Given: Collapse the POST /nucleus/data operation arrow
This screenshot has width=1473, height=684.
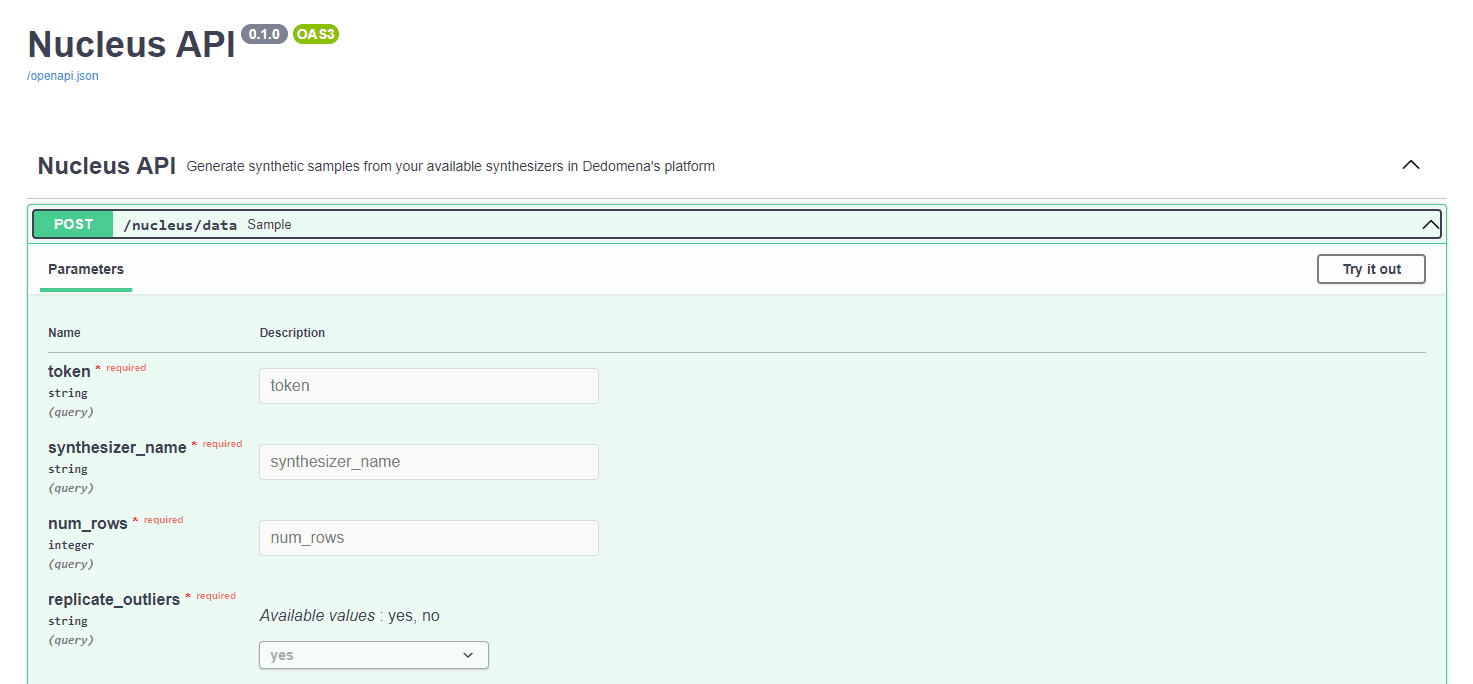Looking at the screenshot, I should pyautogui.click(x=1431, y=225).
